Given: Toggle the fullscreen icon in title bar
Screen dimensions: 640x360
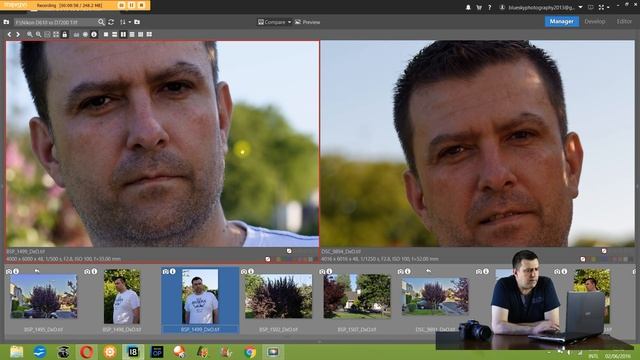Looking at the screenshot, I should coord(601,7).
